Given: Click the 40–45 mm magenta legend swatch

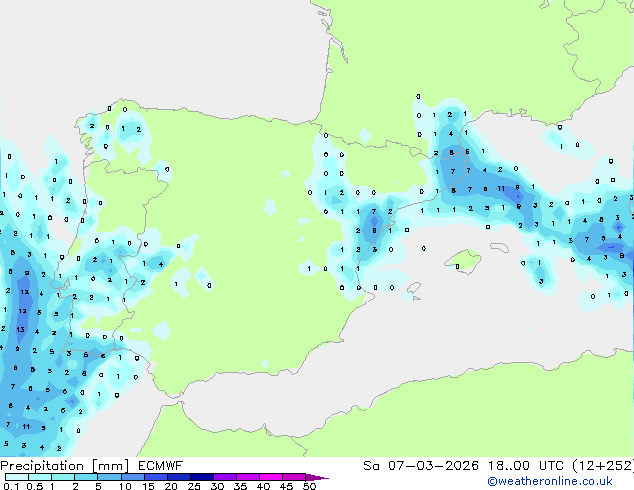Looking at the screenshot, I should click(x=271, y=477).
